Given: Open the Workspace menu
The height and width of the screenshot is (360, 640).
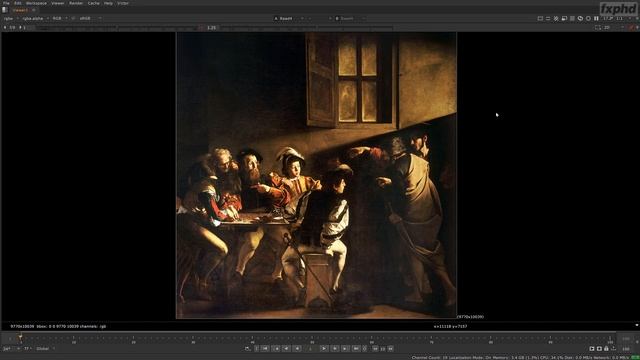Looking at the screenshot, I should point(36,3).
